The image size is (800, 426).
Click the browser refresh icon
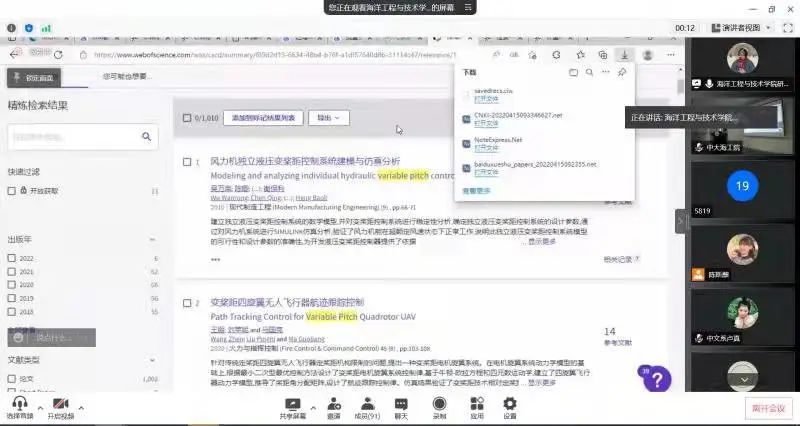58,55
